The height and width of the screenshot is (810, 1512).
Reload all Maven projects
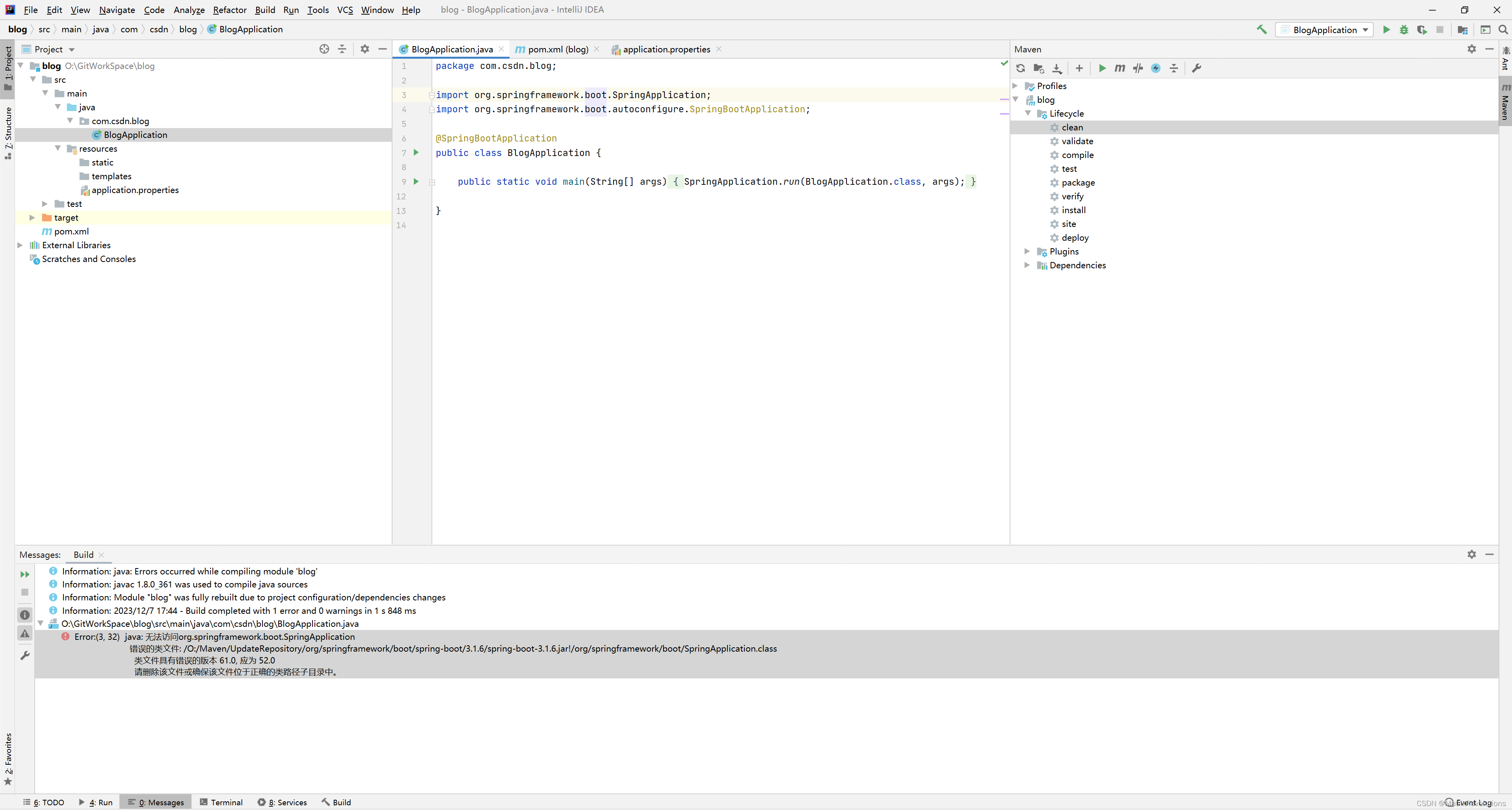pyautogui.click(x=1021, y=68)
